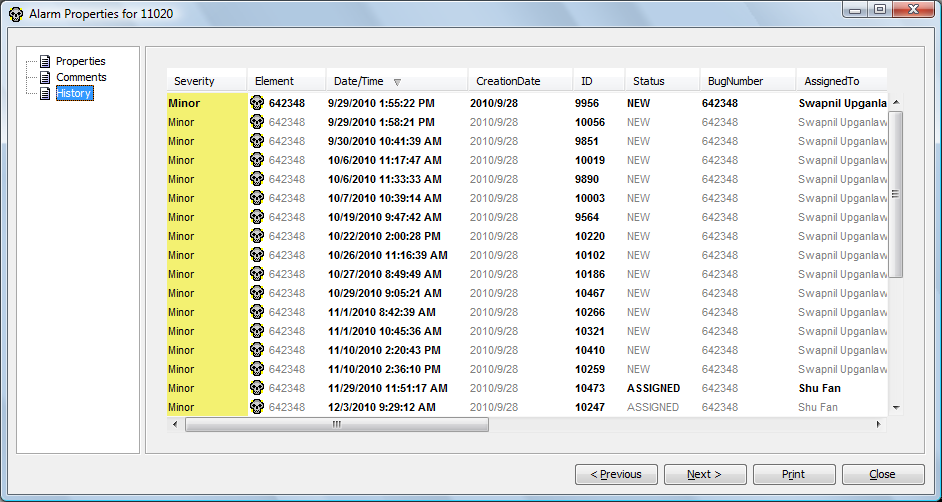
Task: Sort by the Status column header
Action: (x=663, y=81)
